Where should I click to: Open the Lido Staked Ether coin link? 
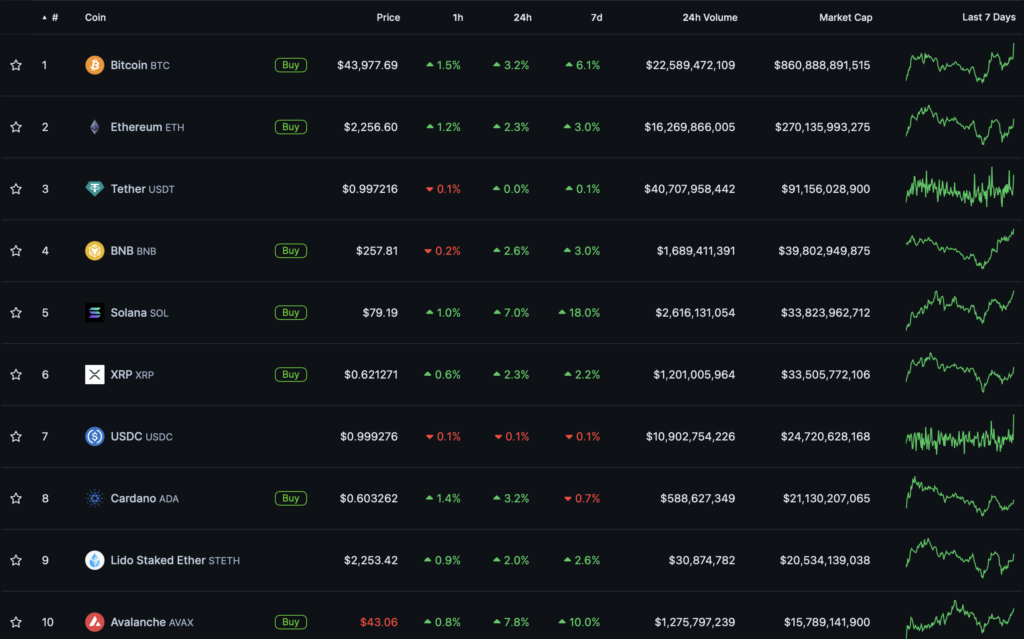(x=157, y=560)
